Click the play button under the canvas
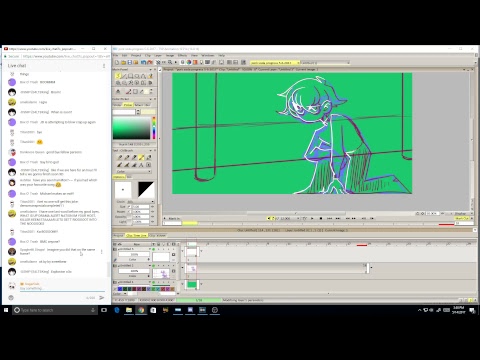The image size is (480, 360). (312, 218)
